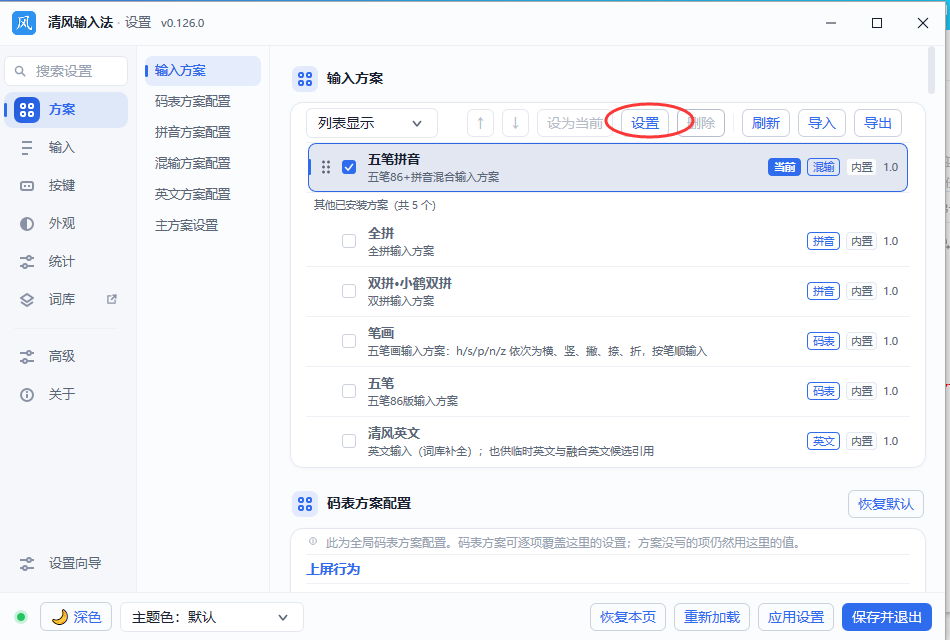The width and height of the screenshot is (950, 640).
Task: Go to 按键 settings section
Action: (66, 186)
